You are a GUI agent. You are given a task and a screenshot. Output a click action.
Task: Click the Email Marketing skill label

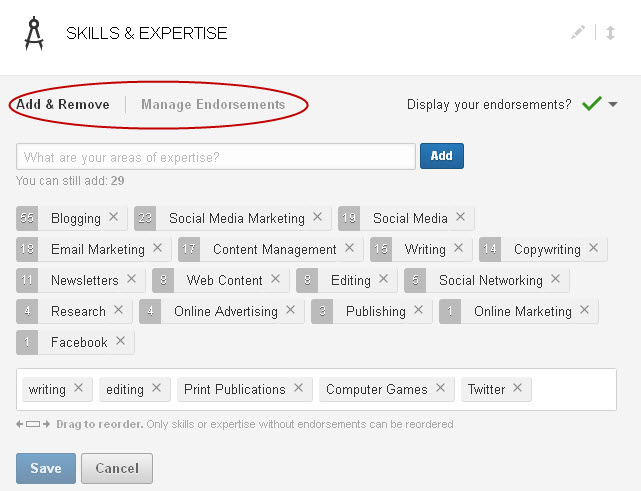(98, 249)
